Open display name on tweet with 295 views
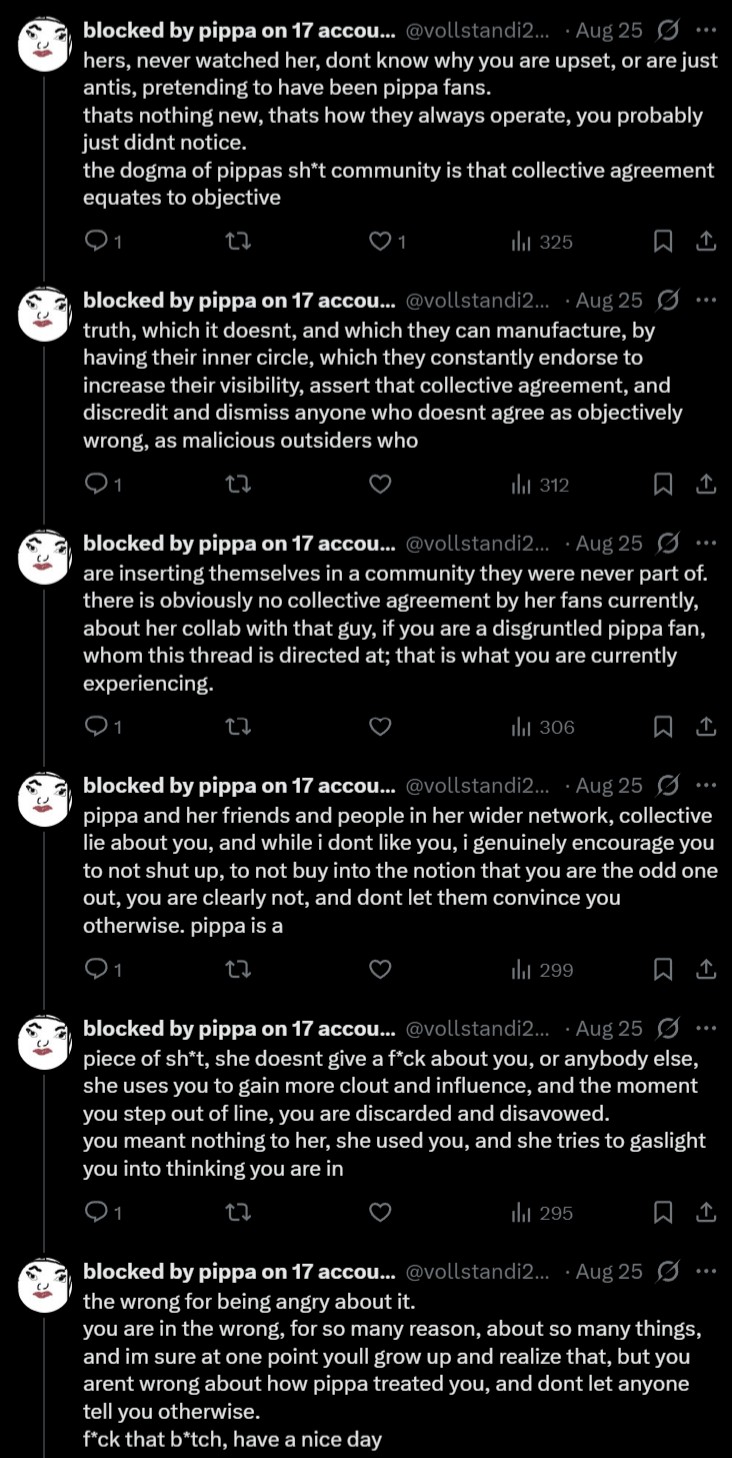Image resolution: width=732 pixels, height=1458 pixels. pos(239,1030)
